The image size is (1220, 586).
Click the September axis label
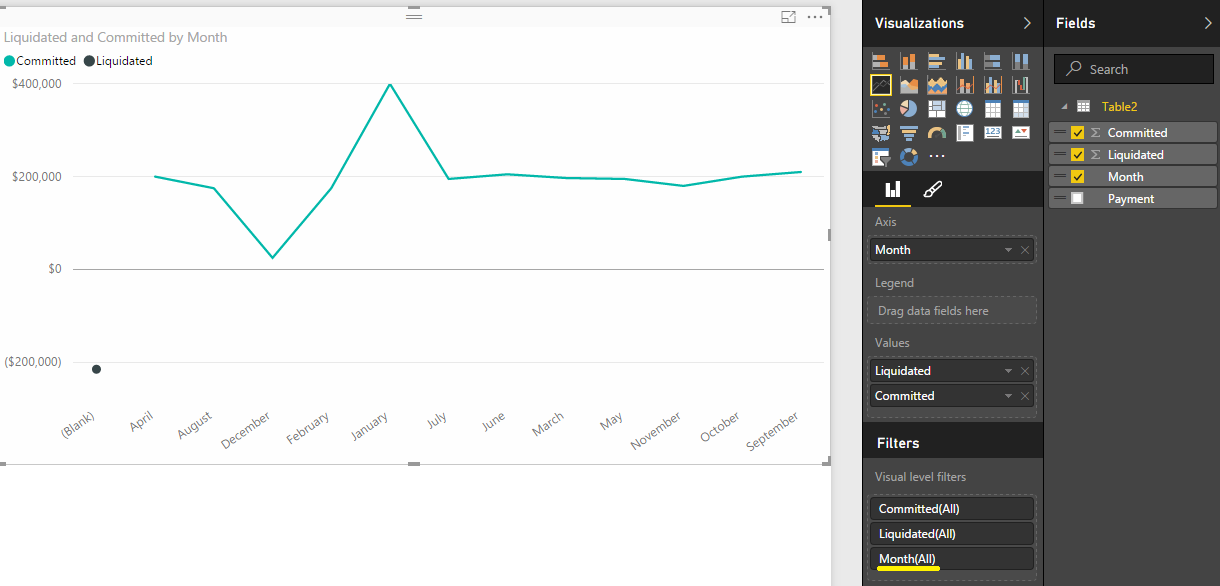pos(774,432)
